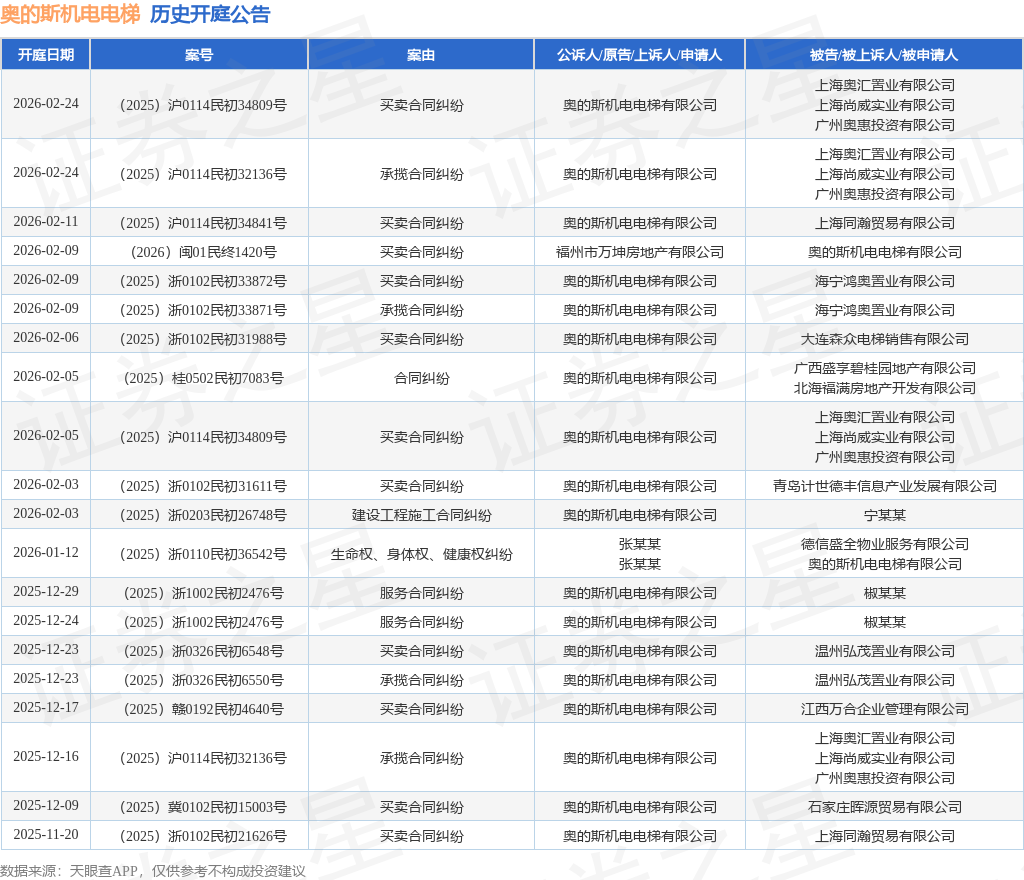1024x880 pixels.
Task: Click defendant 石家庄晖源贸易有限公司
Action: [x=884, y=807]
